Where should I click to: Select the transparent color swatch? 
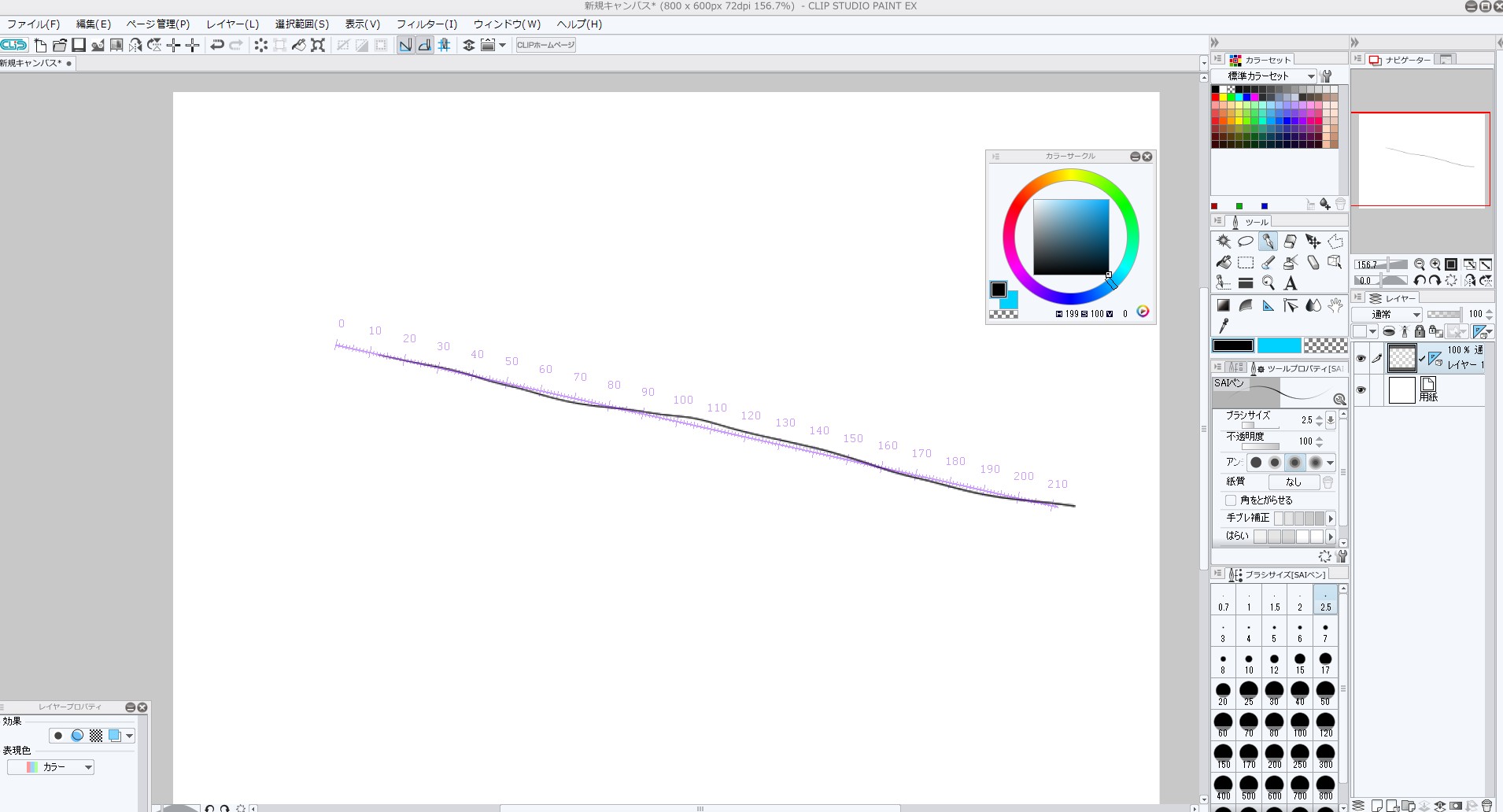coord(1325,345)
